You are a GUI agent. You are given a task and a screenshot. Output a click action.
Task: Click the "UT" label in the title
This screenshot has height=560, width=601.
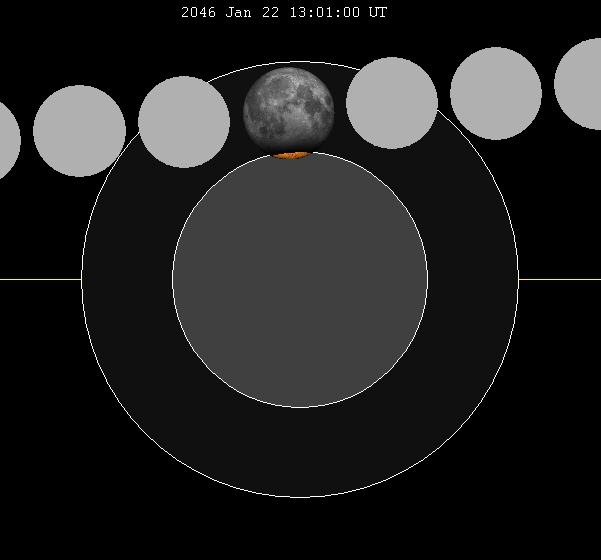(377, 13)
